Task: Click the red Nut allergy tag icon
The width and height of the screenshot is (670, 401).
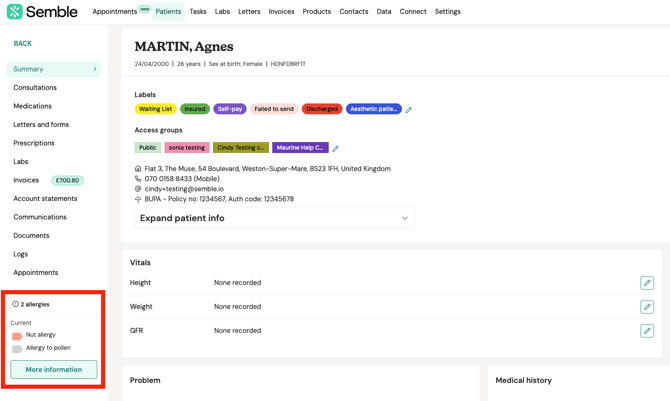Action: click(17, 336)
